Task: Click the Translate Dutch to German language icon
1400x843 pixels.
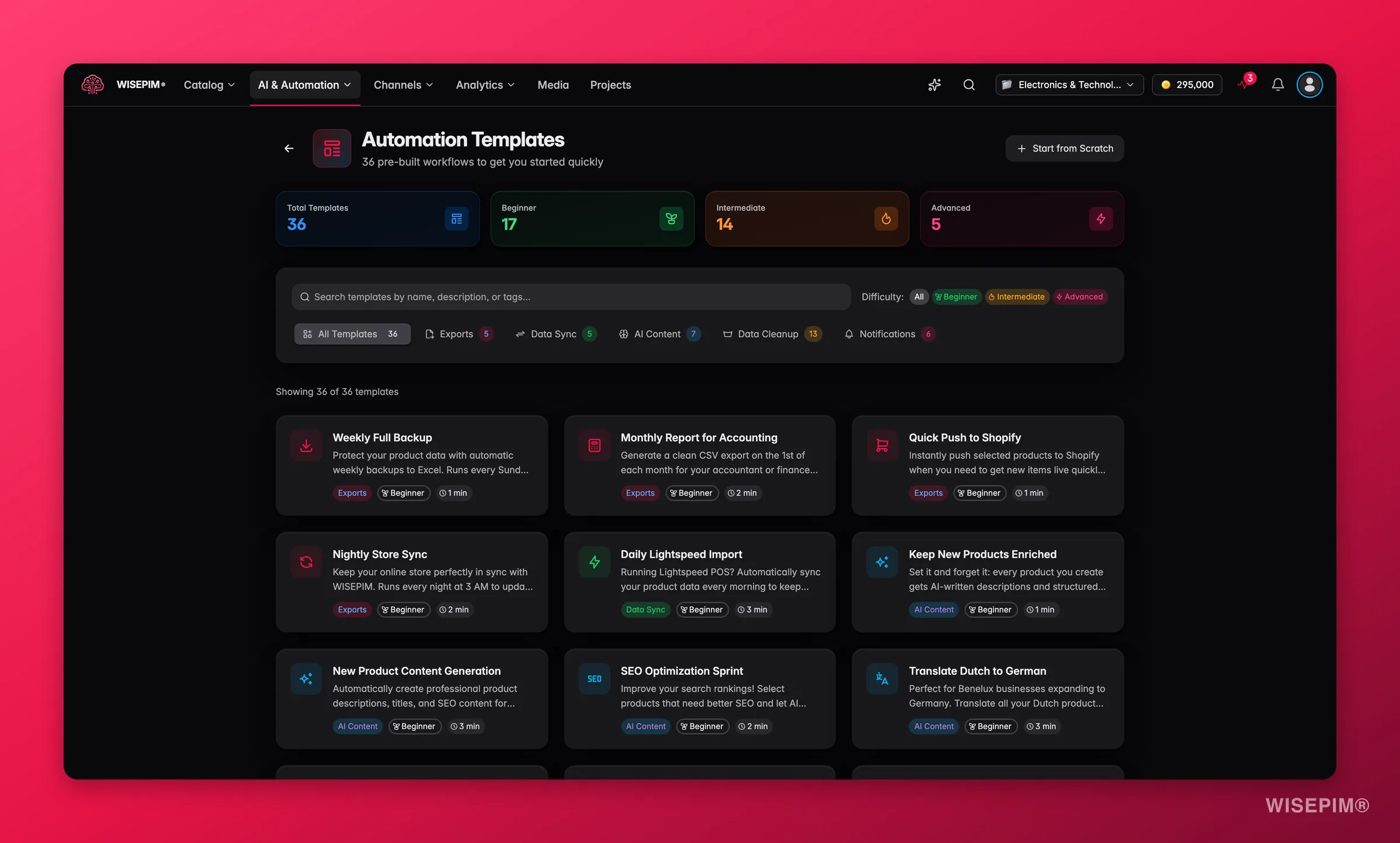Action: pos(882,679)
